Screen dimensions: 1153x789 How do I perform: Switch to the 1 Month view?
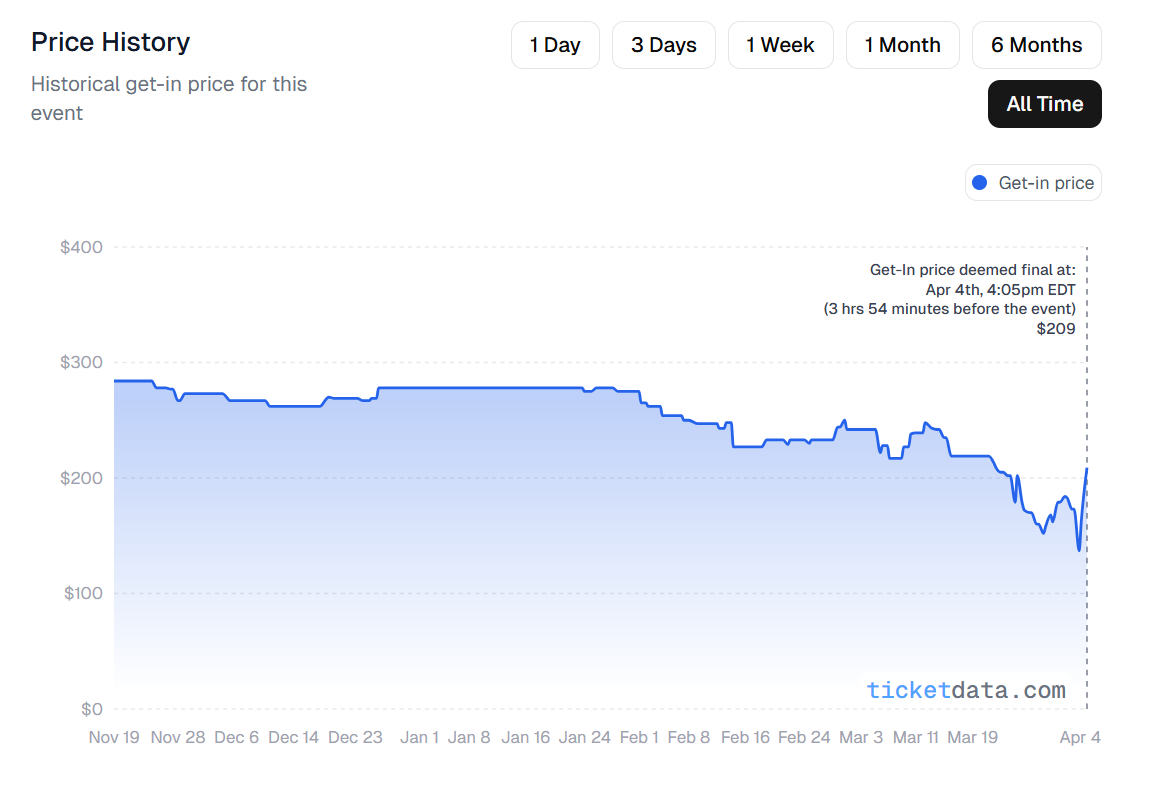click(902, 44)
